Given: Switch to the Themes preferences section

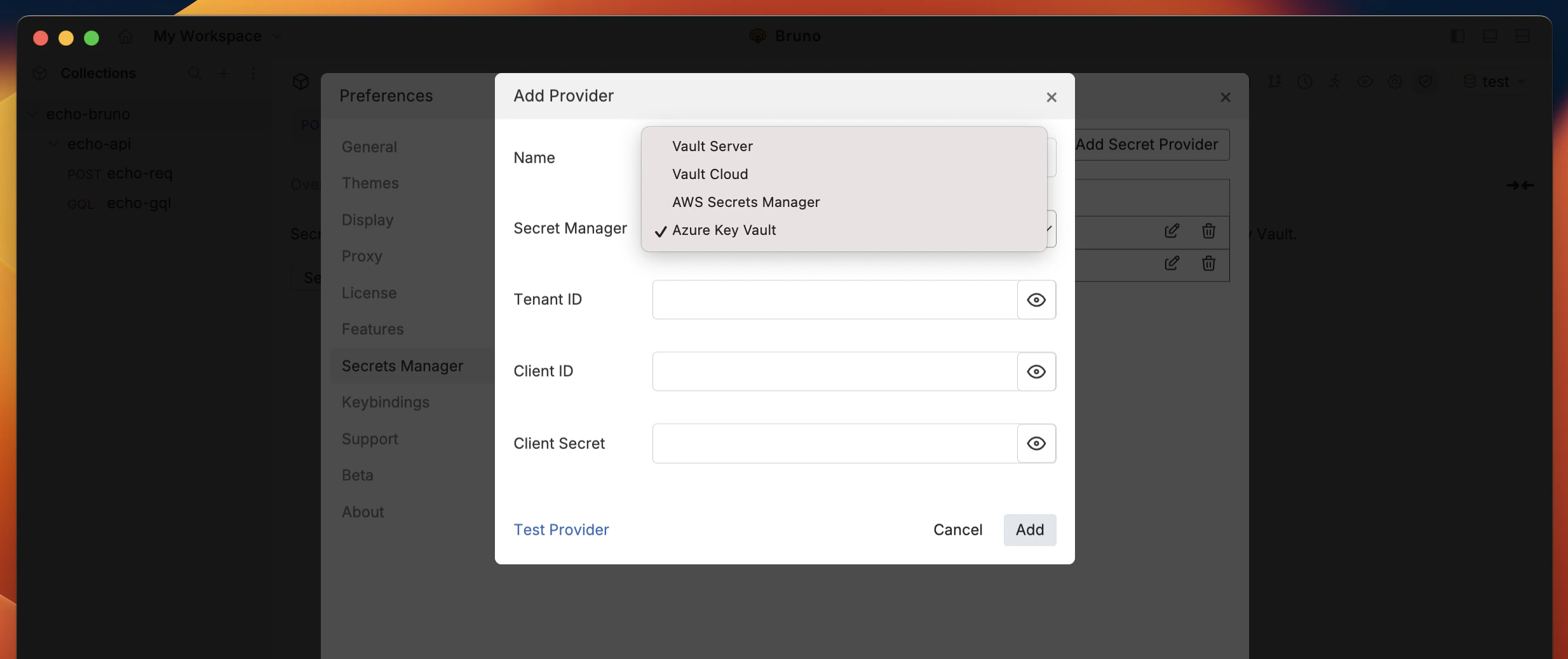Looking at the screenshot, I should (x=371, y=183).
